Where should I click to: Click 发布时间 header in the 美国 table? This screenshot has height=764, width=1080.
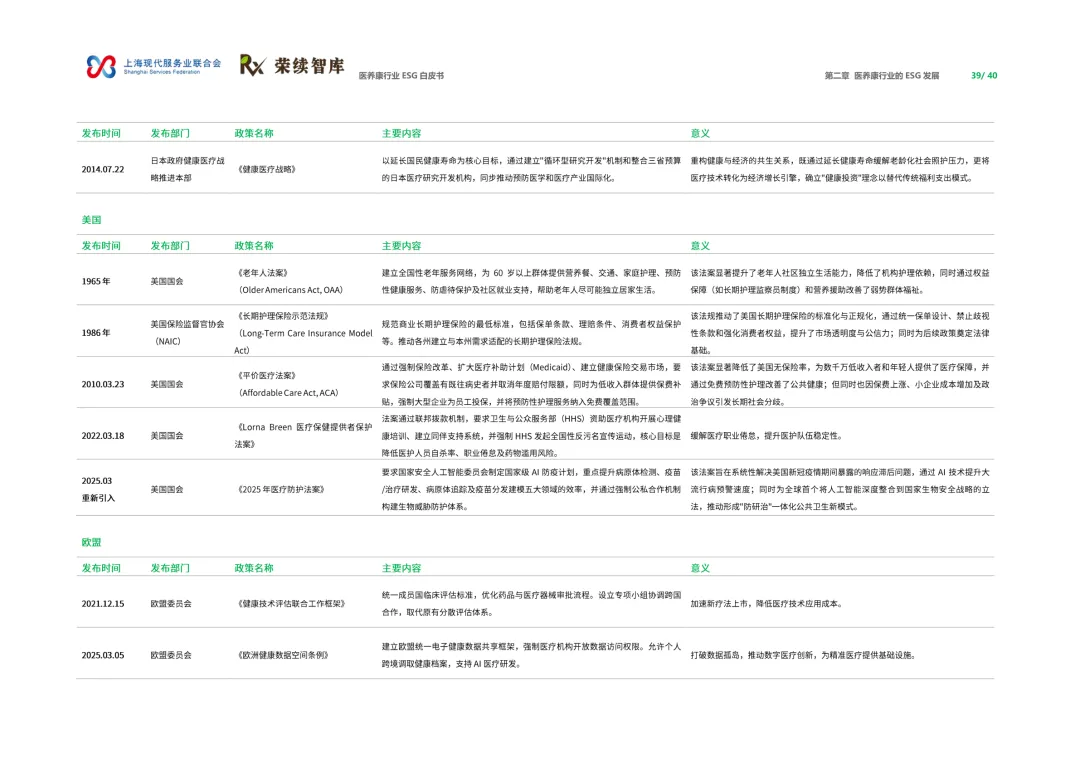pyautogui.click(x=101, y=246)
